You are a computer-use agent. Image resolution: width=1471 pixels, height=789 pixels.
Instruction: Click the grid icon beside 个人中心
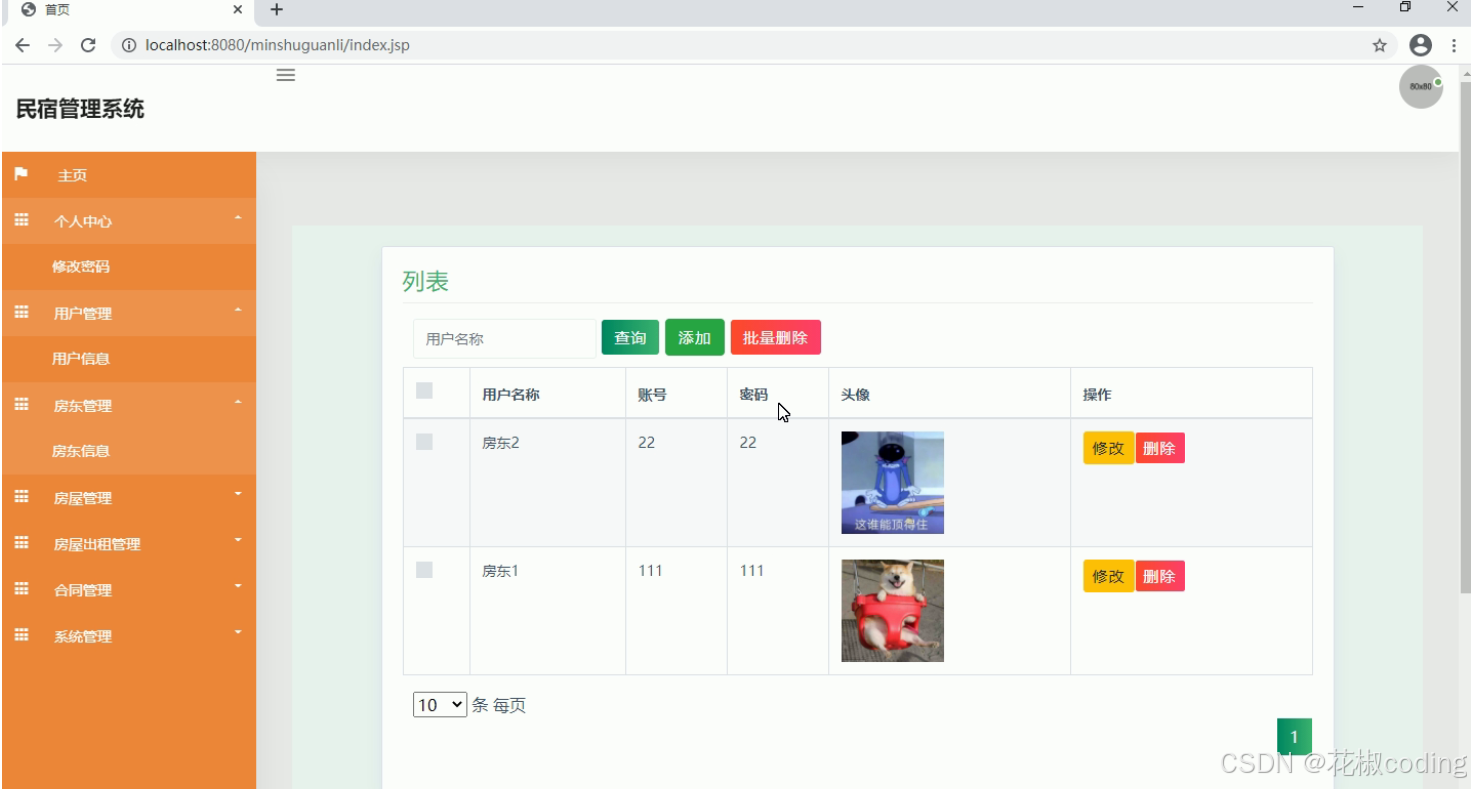(x=21, y=220)
